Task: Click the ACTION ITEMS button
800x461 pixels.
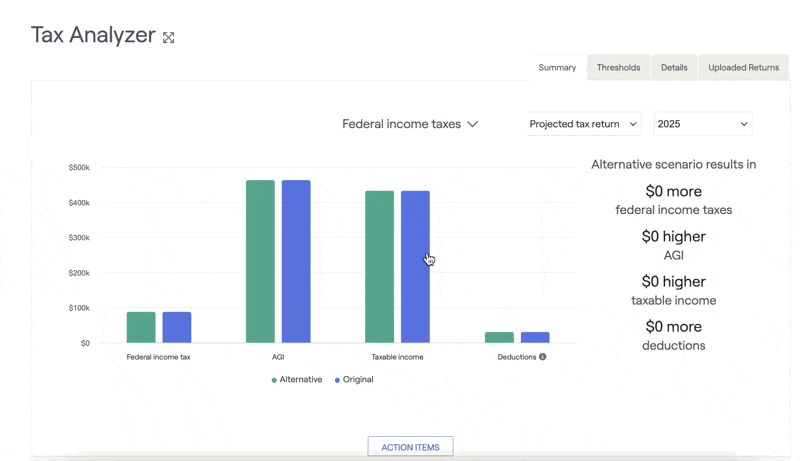Action: [410, 447]
